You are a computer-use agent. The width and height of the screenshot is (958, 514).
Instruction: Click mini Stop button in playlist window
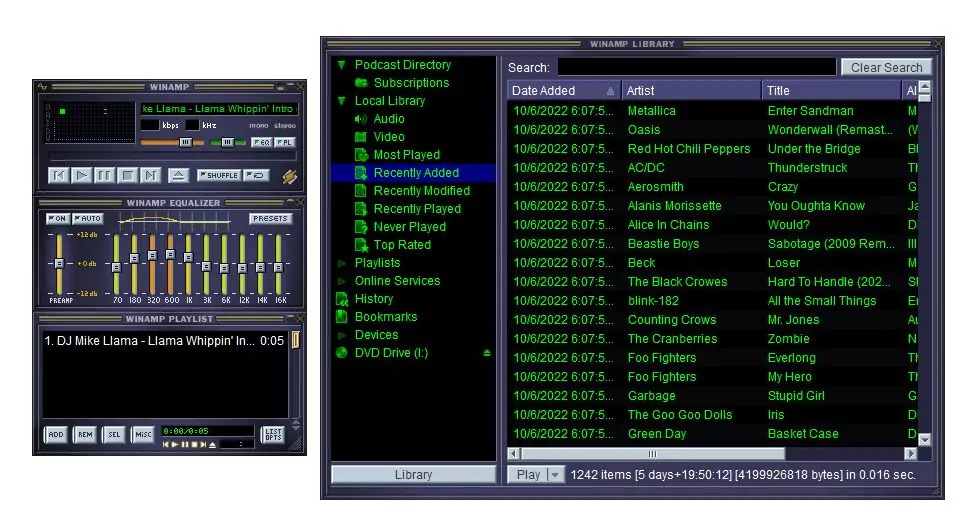coord(194,444)
